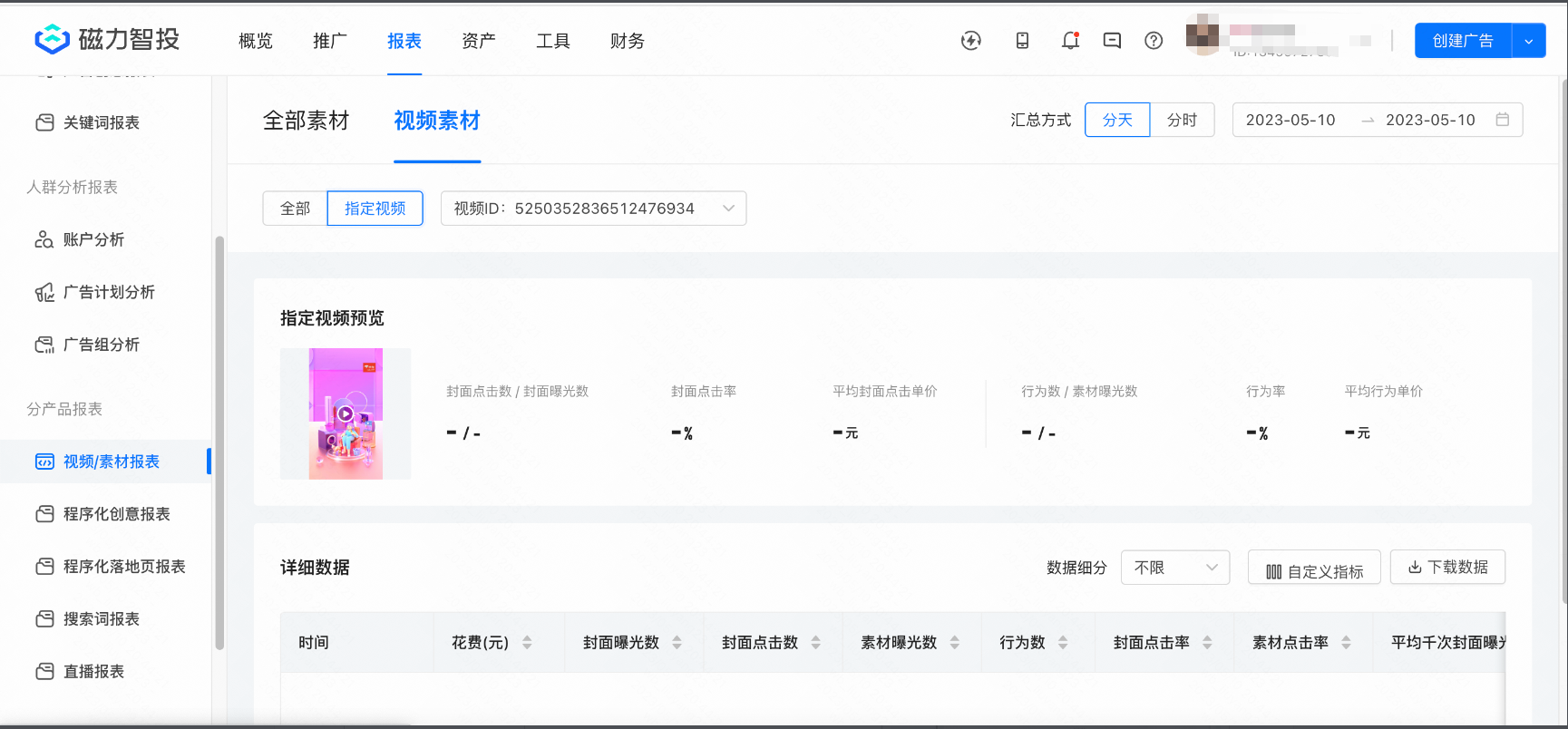Sort by 封面点击率 column arrows
The width and height of the screenshot is (1568, 729).
(x=1207, y=642)
